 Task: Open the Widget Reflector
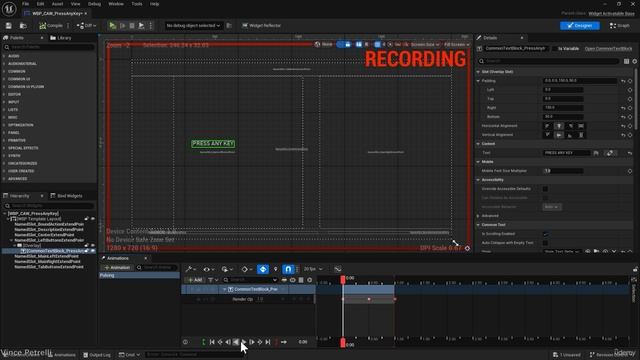coord(262,26)
